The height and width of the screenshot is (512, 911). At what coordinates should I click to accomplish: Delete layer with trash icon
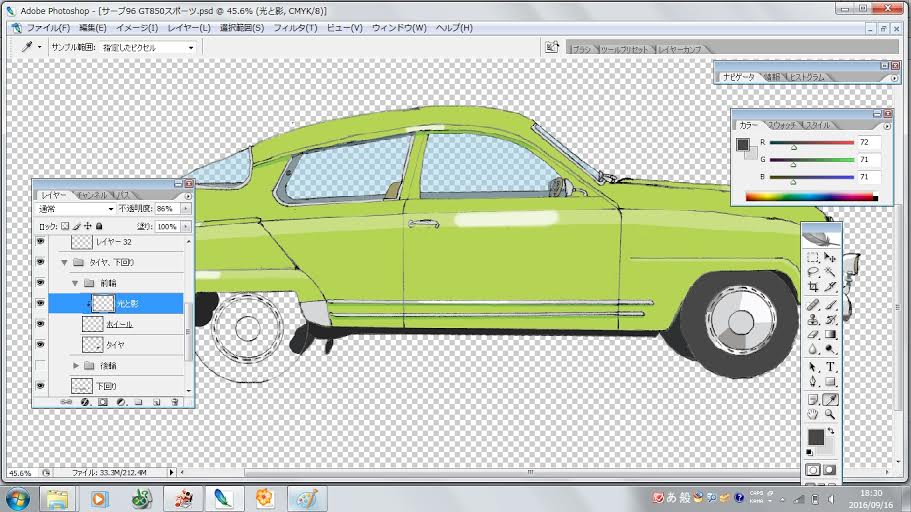tap(174, 402)
